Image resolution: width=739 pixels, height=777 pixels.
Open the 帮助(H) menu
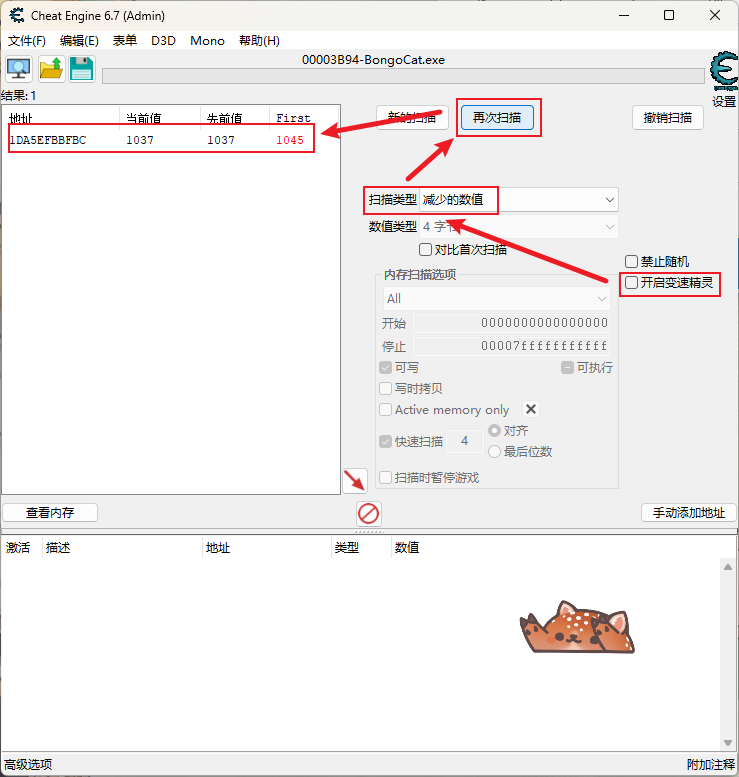coord(259,41)
